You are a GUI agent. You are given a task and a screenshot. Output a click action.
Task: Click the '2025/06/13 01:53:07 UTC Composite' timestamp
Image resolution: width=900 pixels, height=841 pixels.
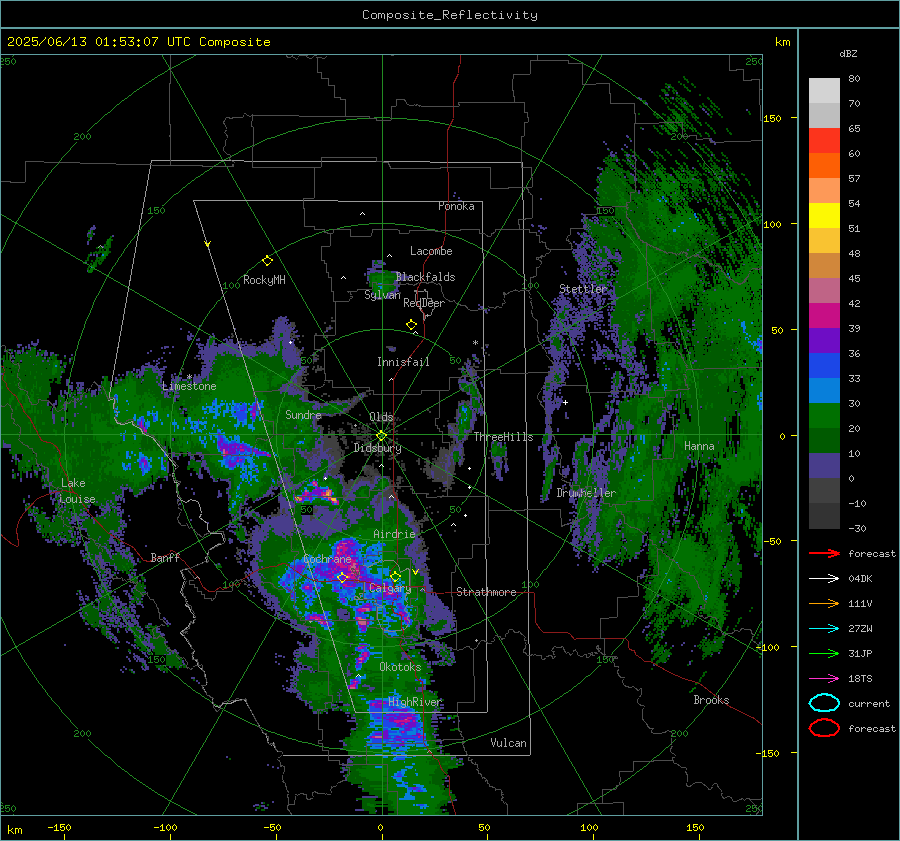click(138, 42)
